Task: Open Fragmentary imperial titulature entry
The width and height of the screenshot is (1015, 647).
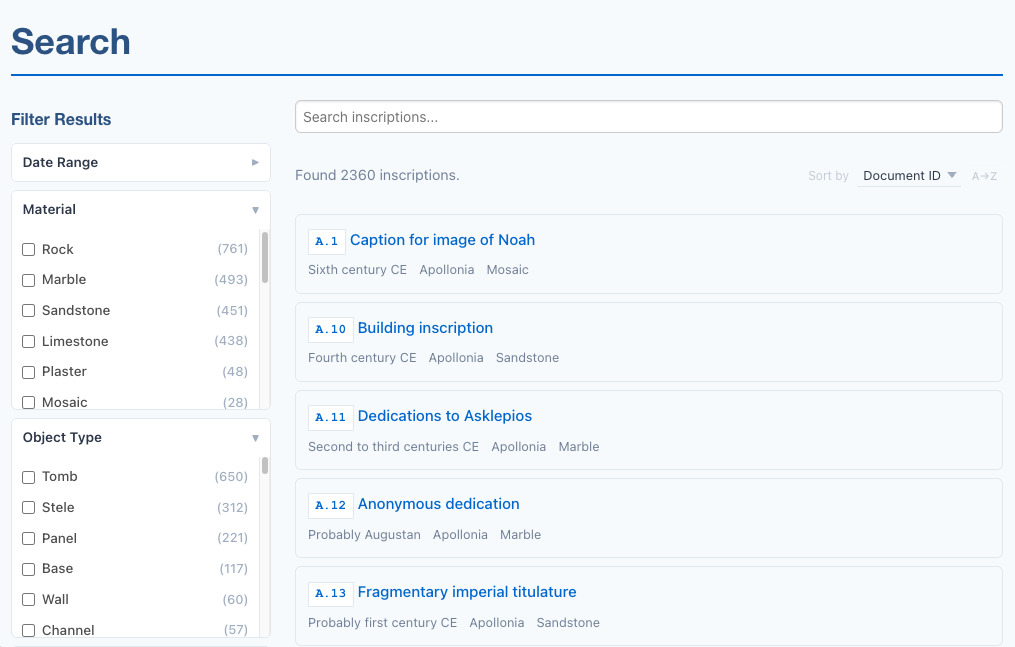Action: point(466,592)
